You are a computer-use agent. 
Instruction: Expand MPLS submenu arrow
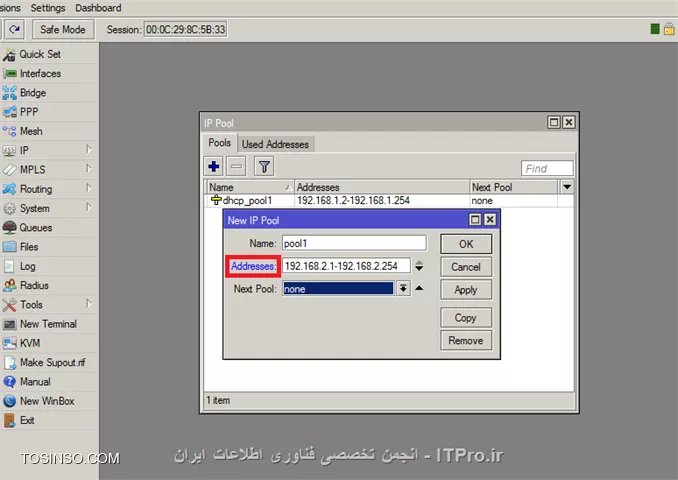[89, 169]
